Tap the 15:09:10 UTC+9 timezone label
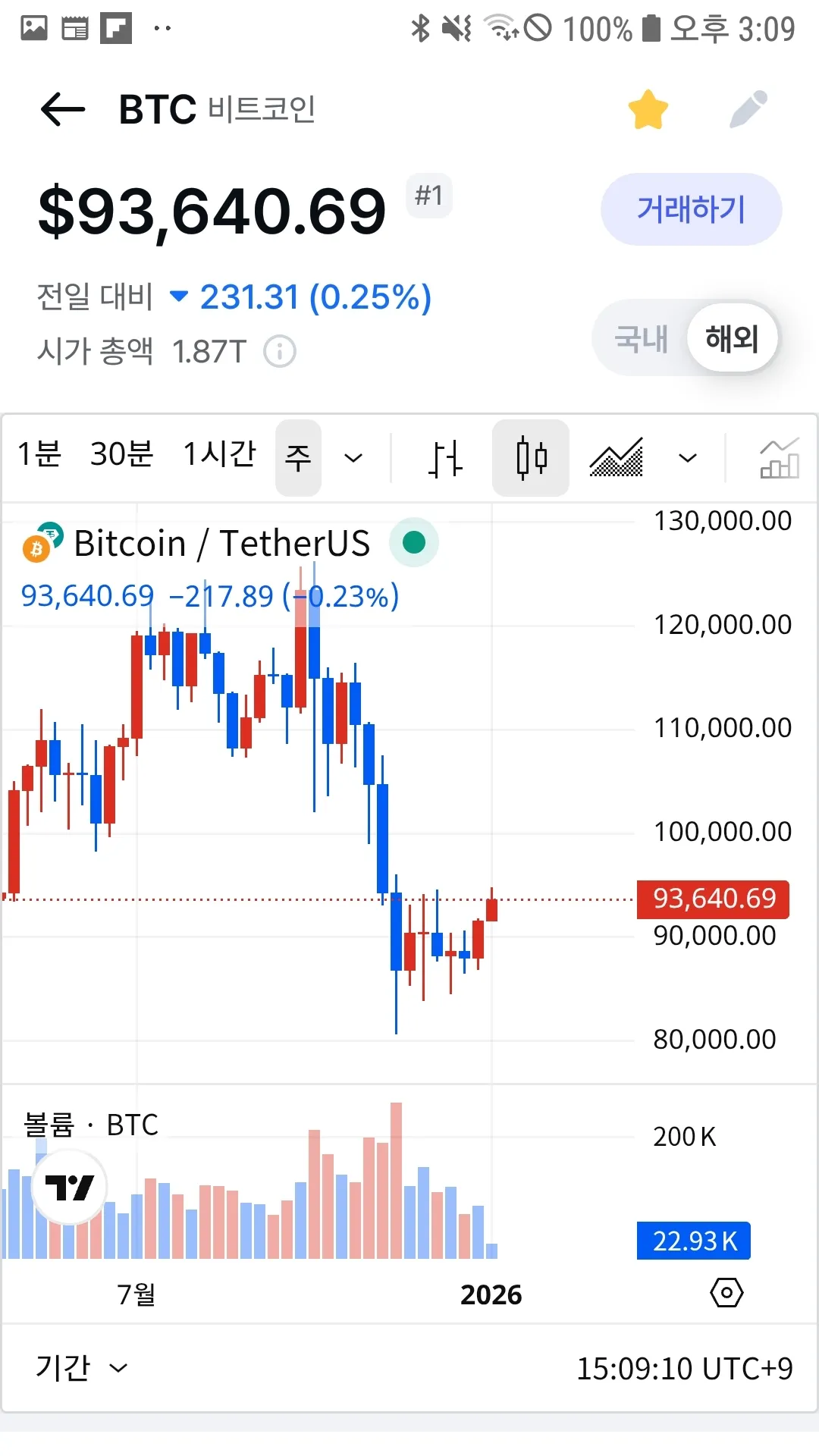The image size is (819, 1456). point(685,1369)
